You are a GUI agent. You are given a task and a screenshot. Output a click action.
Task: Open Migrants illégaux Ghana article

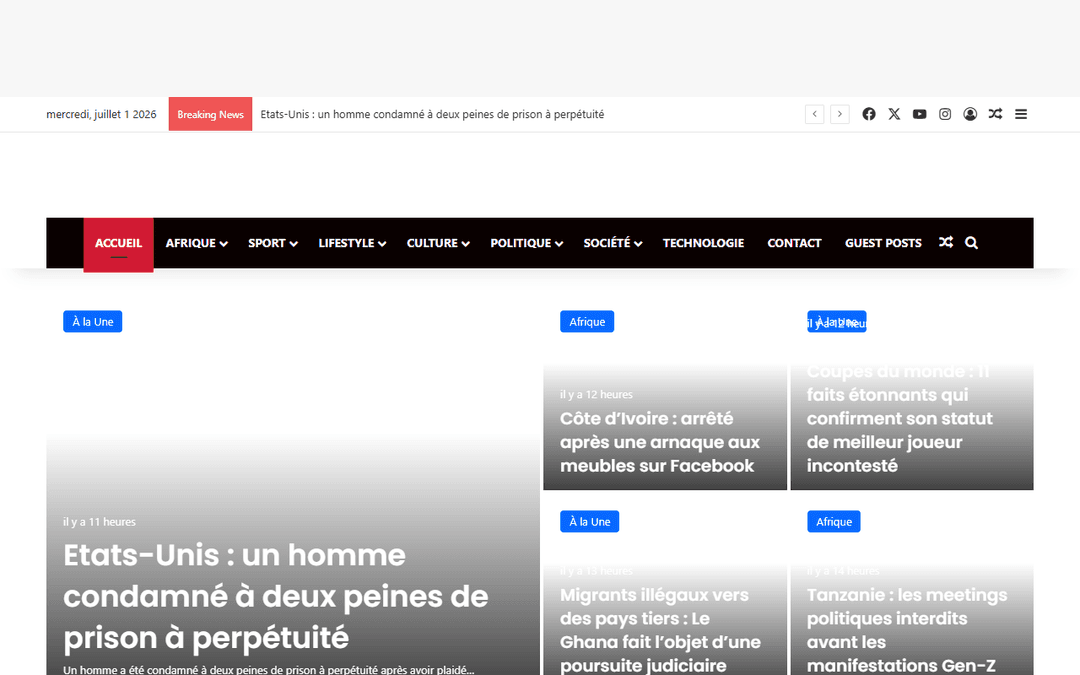[661, 630]
